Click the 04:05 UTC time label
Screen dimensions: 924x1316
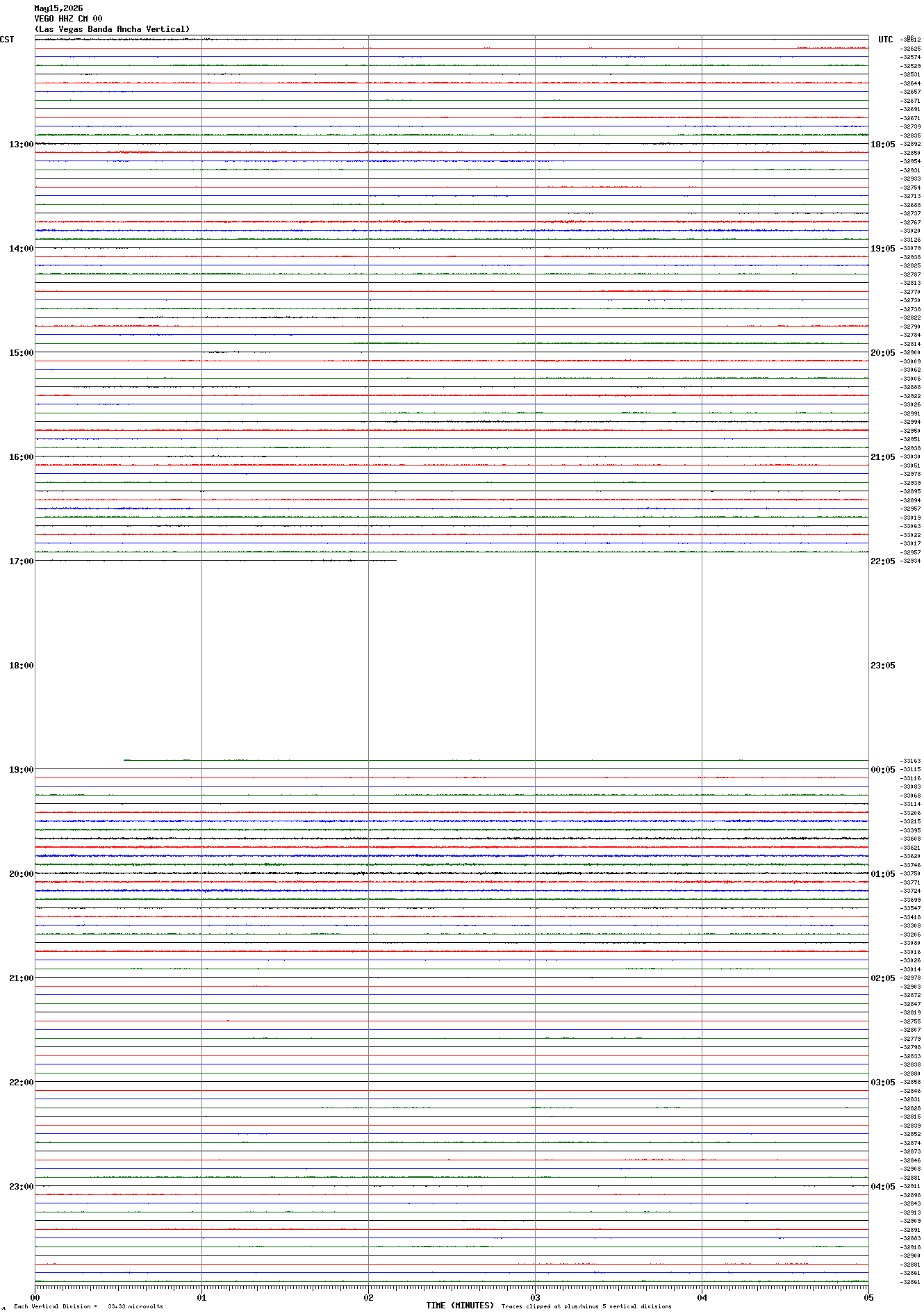tap(883, 1187)
